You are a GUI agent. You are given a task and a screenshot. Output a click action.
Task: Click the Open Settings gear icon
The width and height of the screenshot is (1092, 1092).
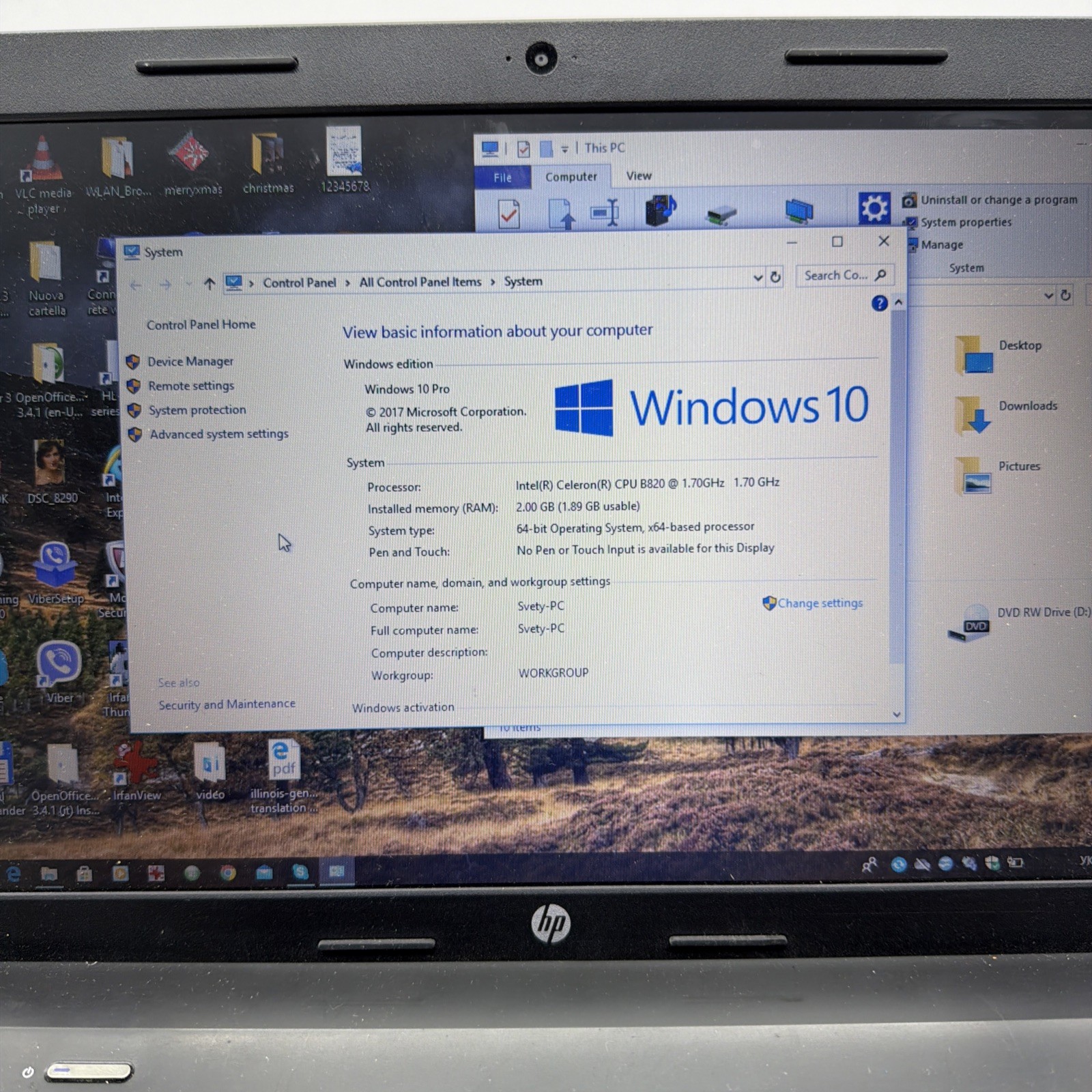874,208
